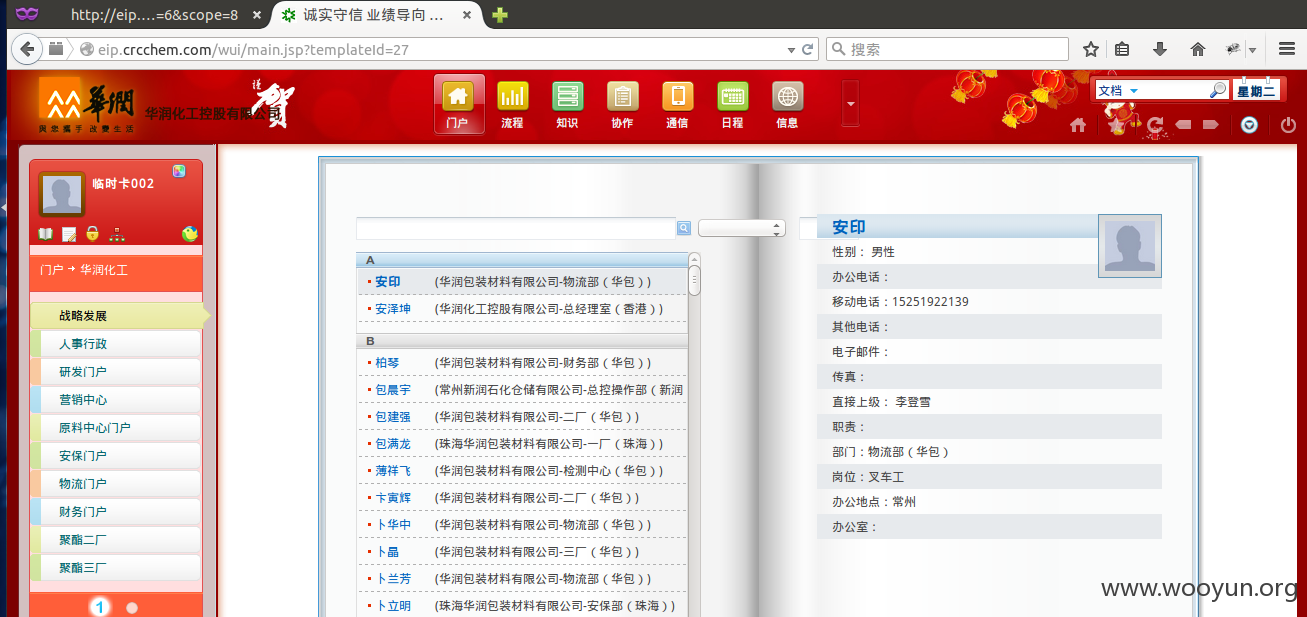The width and height of the screenshot is (1307, 617).
Task: Open the 通信 communication module
Action: tap(677, 104)
